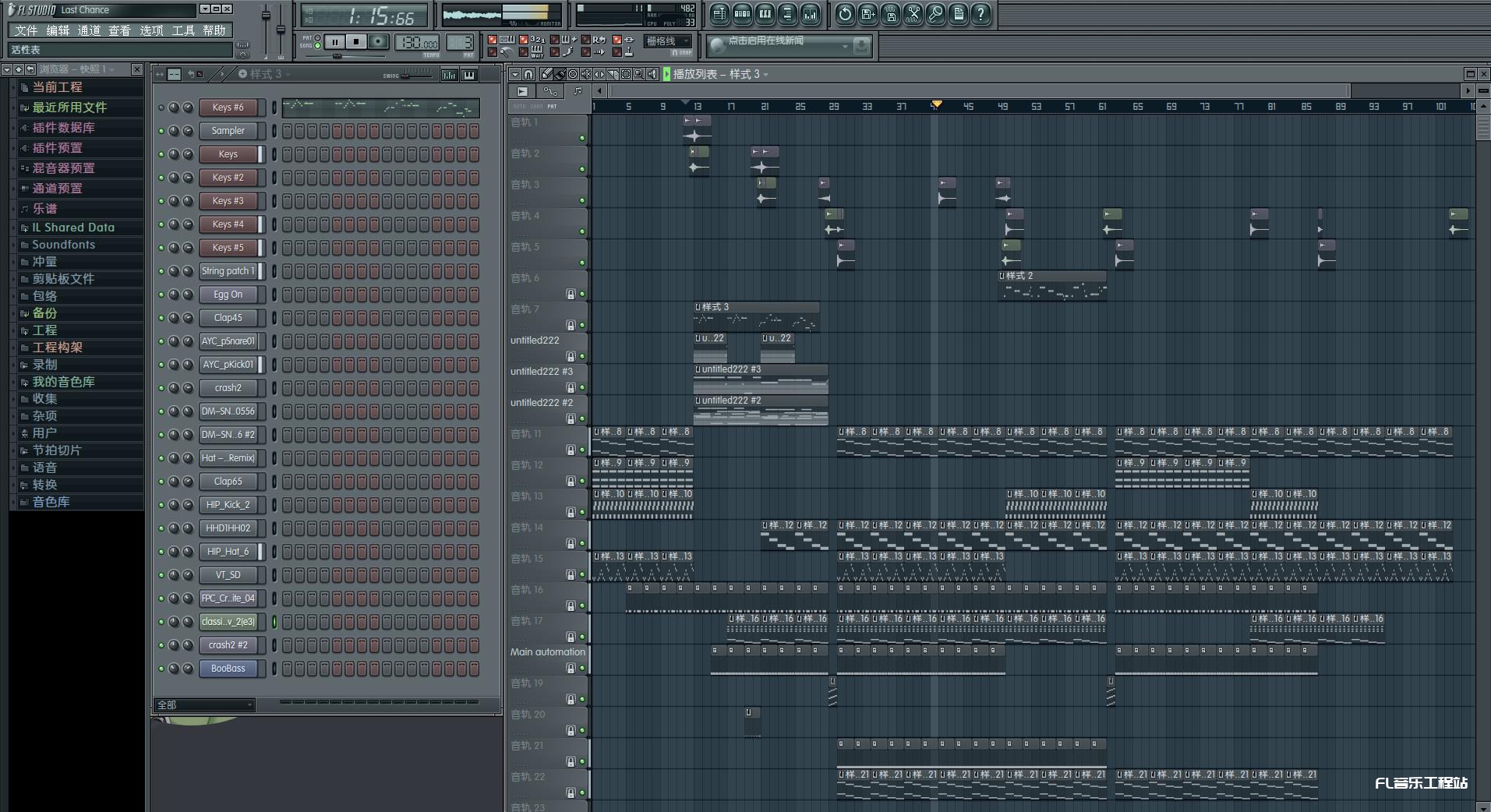Image resolution: width=1491 pixels, height=812 pixels.
Task: Select the pencil draw tool in playlist
Action: coord(546,74)
